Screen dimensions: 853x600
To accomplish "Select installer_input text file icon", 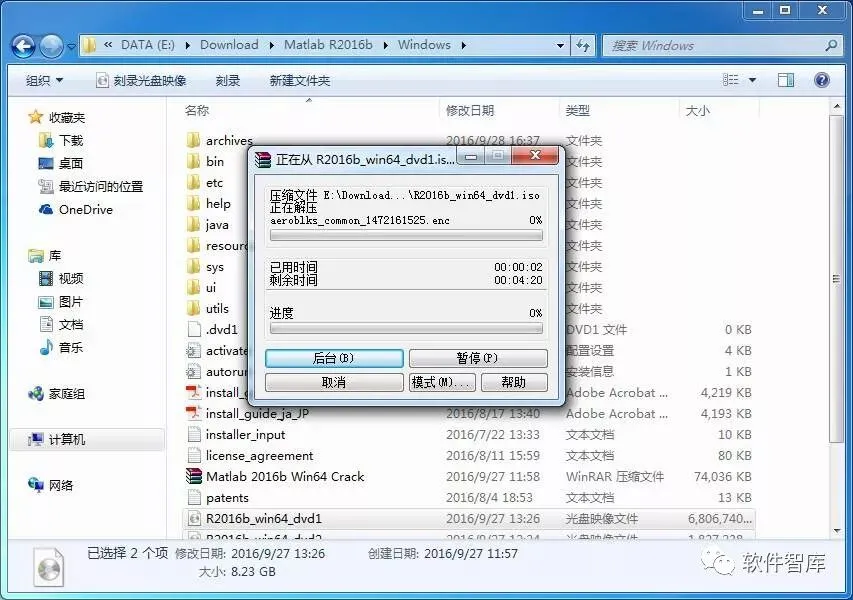I will click(x=194, y=435).
